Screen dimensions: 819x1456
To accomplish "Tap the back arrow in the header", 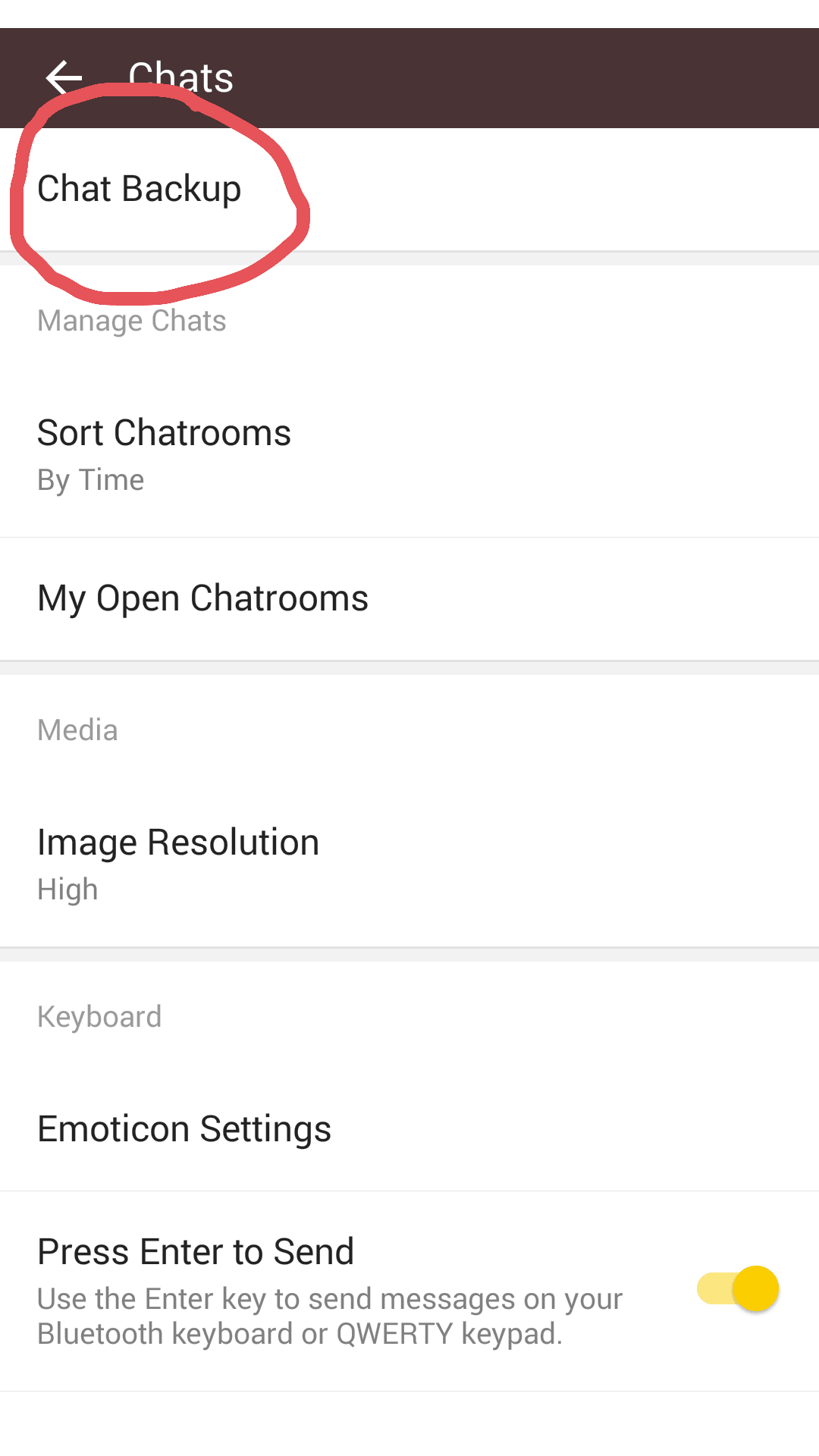I will 64,77.
